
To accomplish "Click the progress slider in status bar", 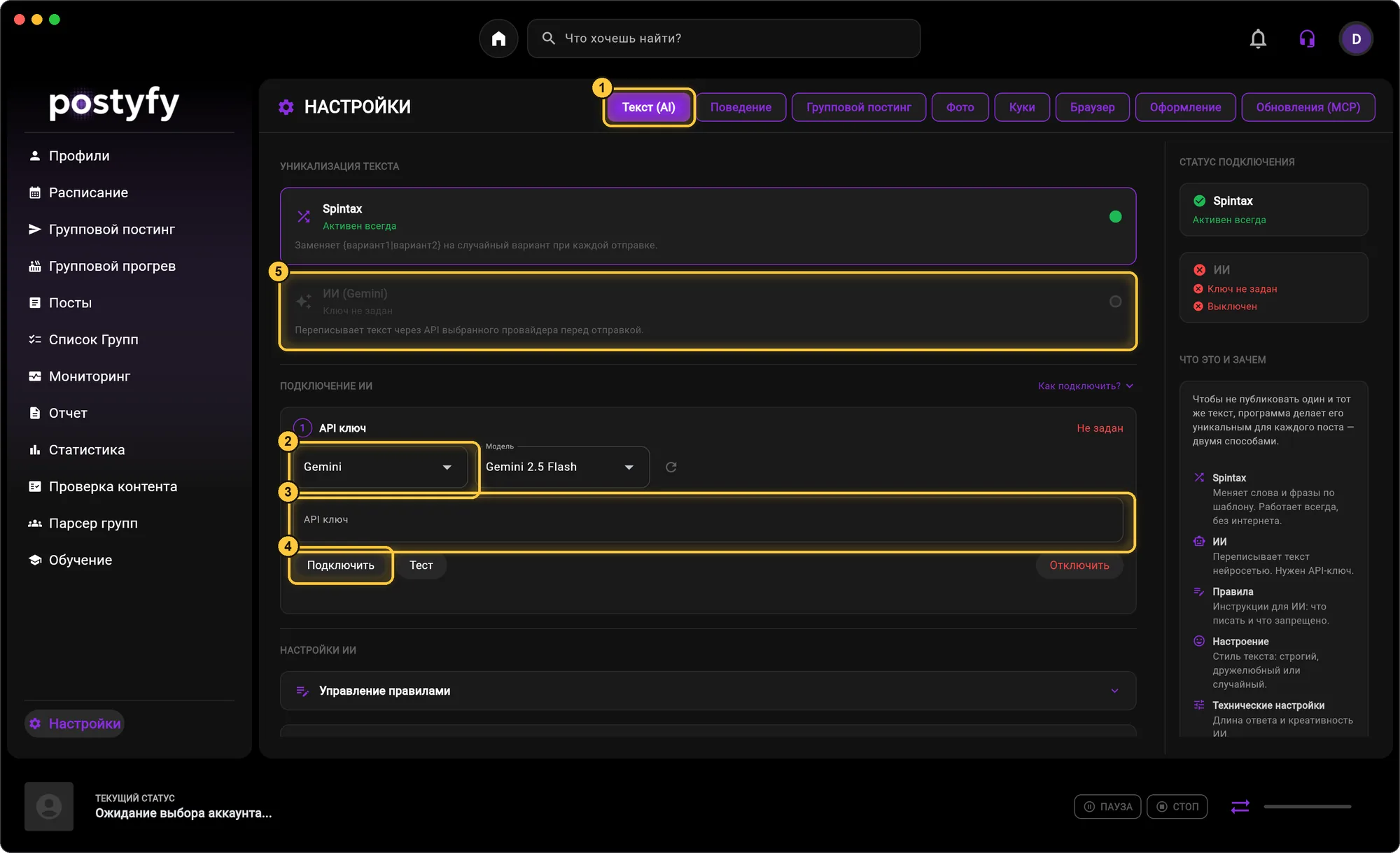I will [x=1307, y=807].
